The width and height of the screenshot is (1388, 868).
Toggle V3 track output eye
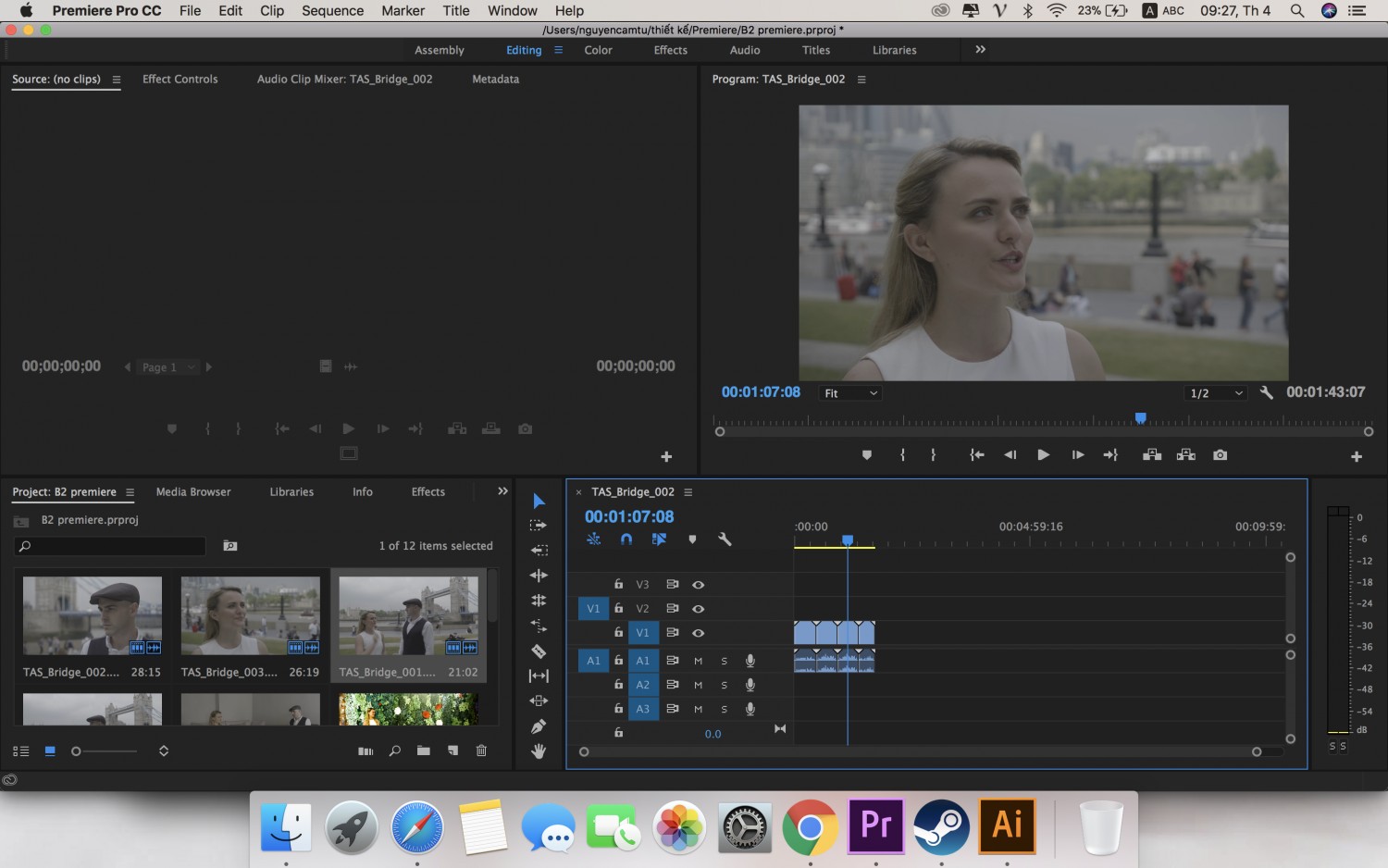(x=699, y=585)
